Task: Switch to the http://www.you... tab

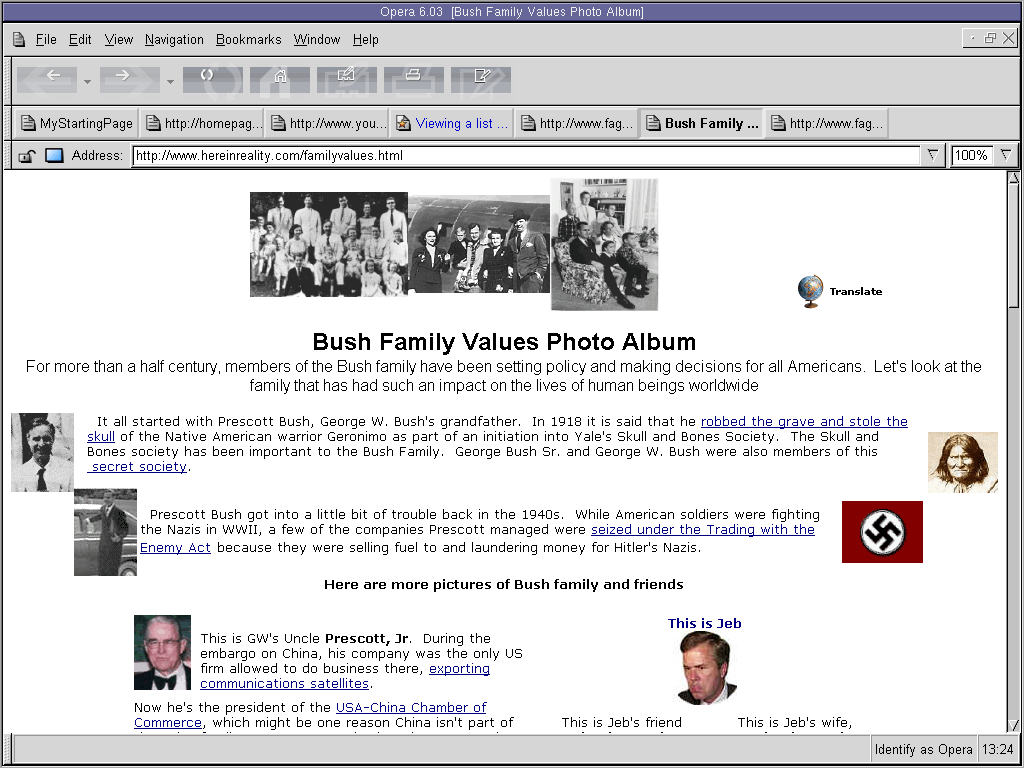Action: tap(328, 123)
